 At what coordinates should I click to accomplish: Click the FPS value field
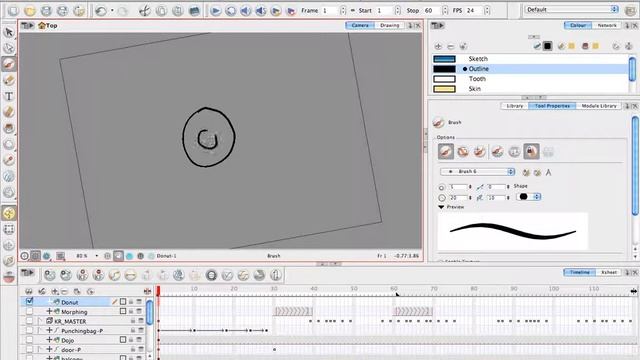(x=474, y=11)
